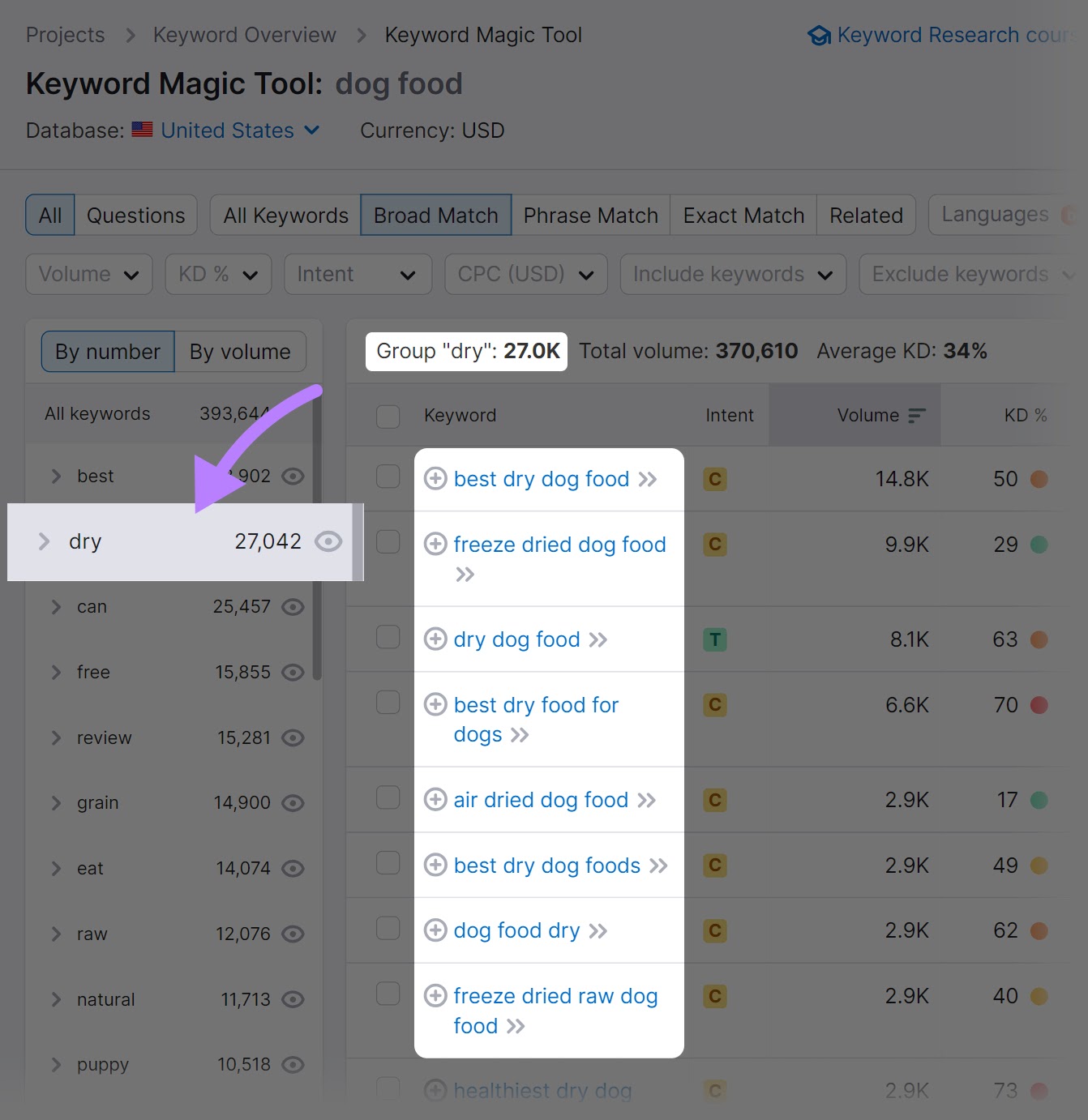Switch sidebar sorting to "By volume"
This screenshot has height=1120, width=1088.
point(239,351)
